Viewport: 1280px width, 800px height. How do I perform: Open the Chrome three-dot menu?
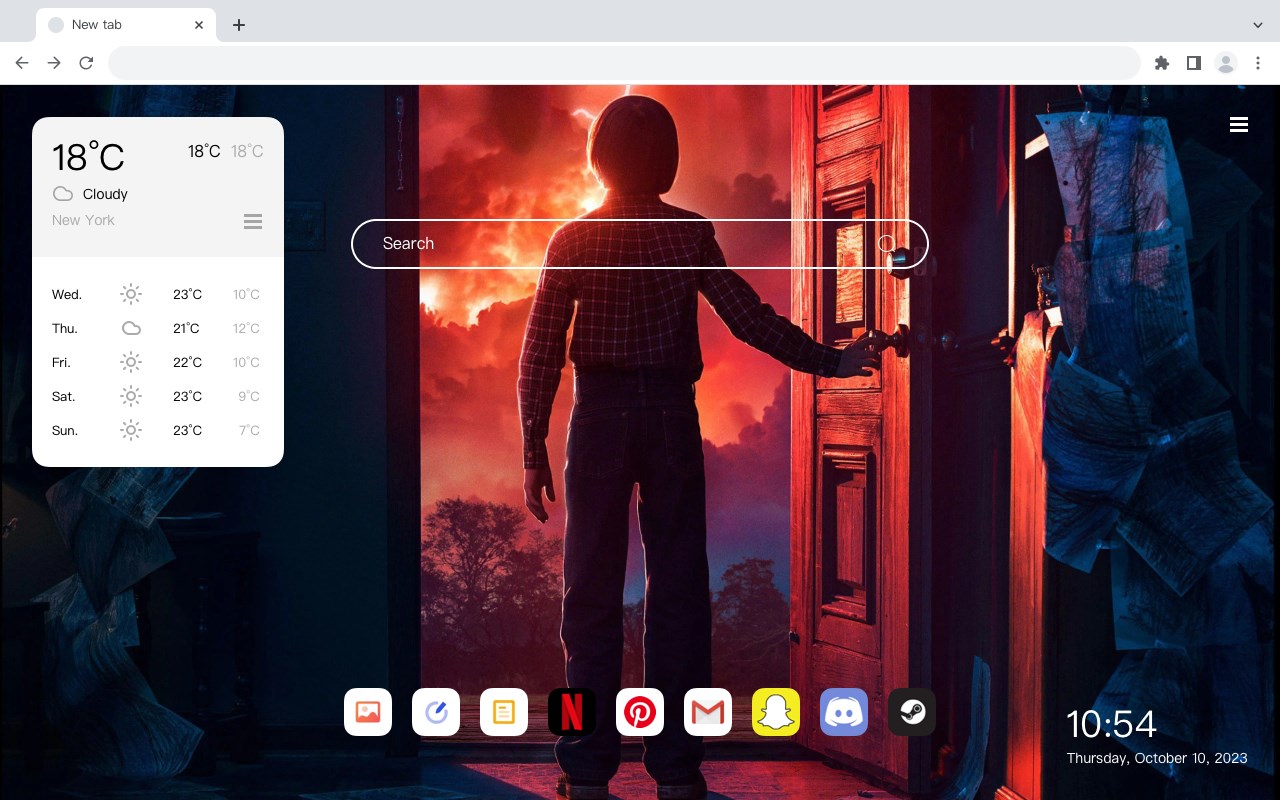pos(1258,63)
